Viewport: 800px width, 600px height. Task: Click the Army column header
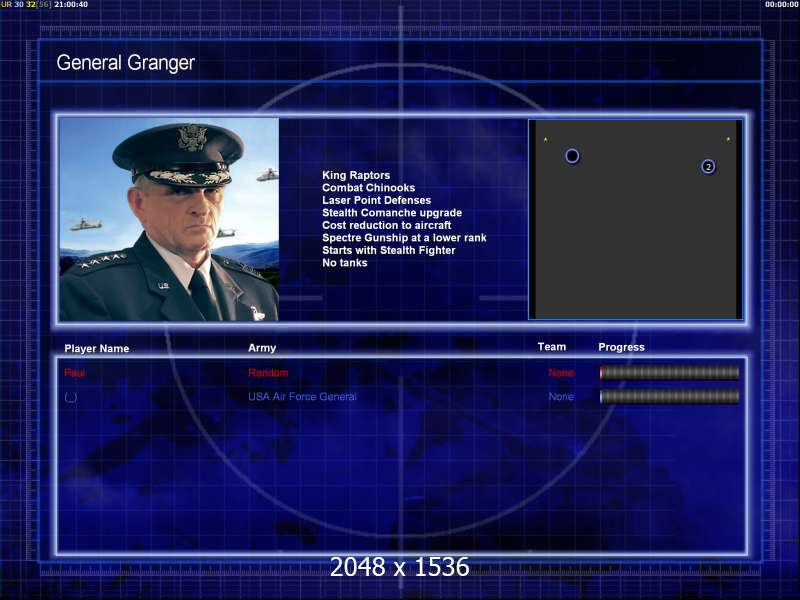pyautogui.click(x=262, y=348)
